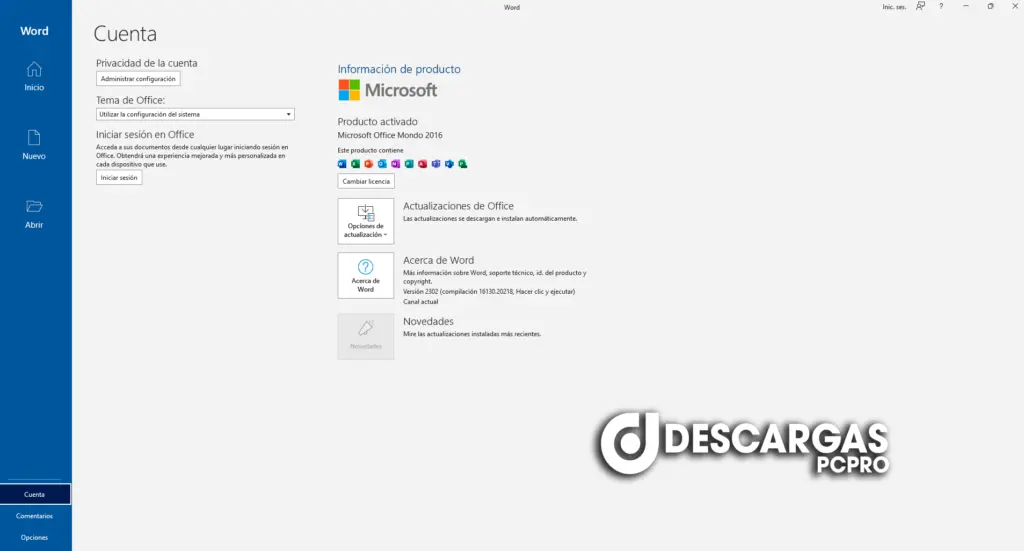
Task: Click Inic. ses. in the title bar
Action: [x=893, y=7]
